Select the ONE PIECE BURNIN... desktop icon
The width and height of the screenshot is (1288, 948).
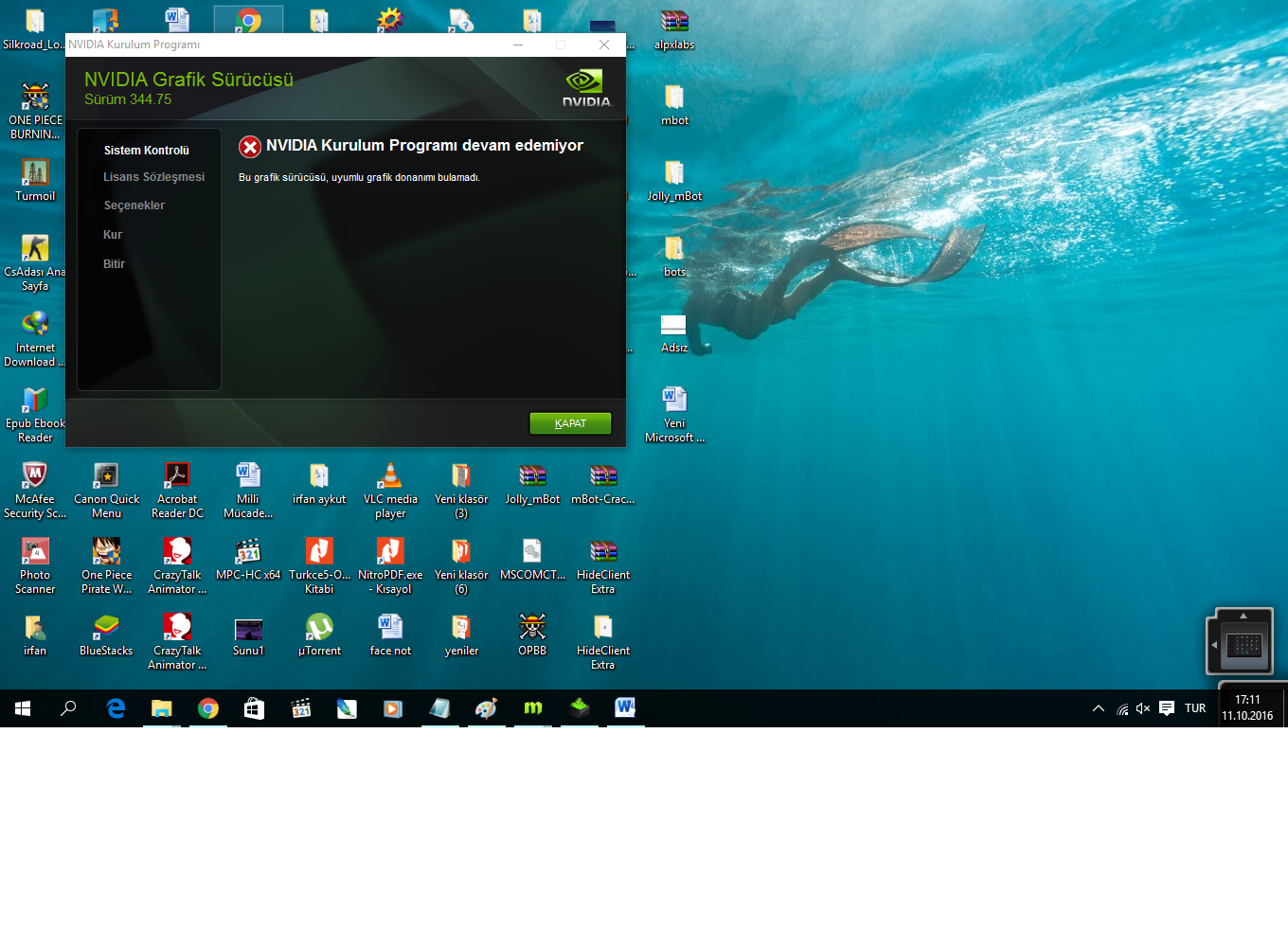click(35, 111)
